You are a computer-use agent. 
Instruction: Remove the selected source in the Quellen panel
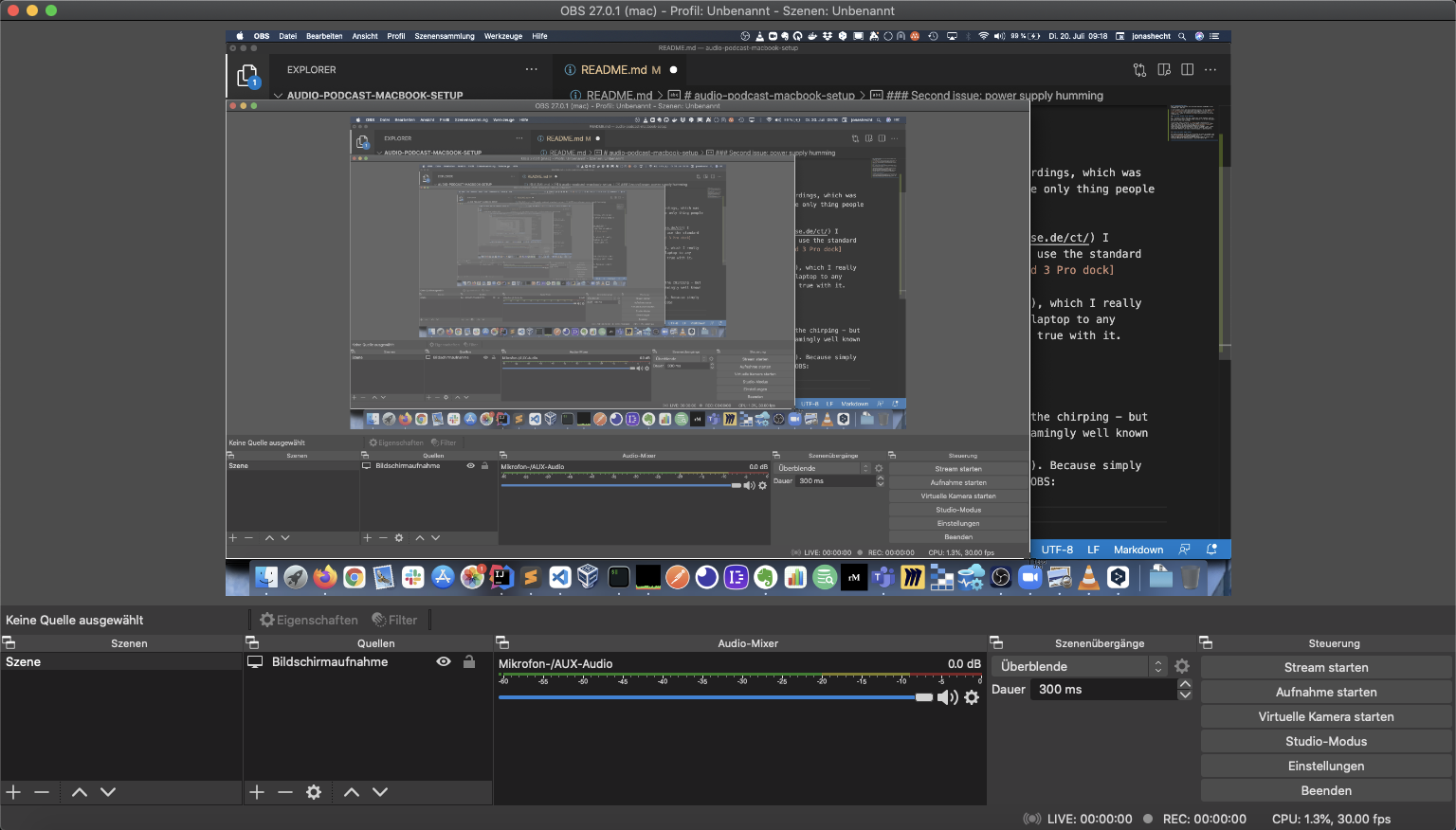click(285, 792)
